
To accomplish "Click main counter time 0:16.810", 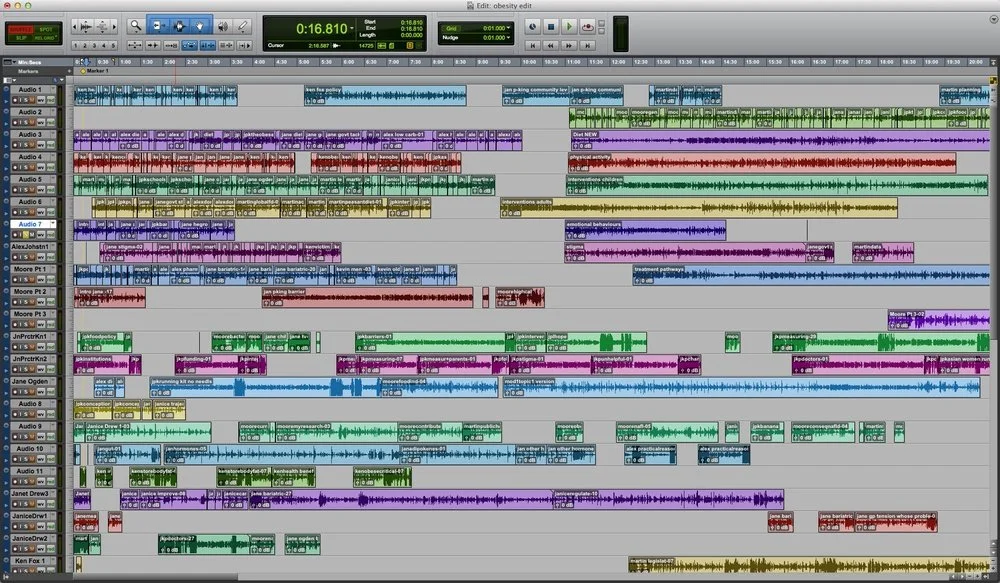I will [321, 29].
